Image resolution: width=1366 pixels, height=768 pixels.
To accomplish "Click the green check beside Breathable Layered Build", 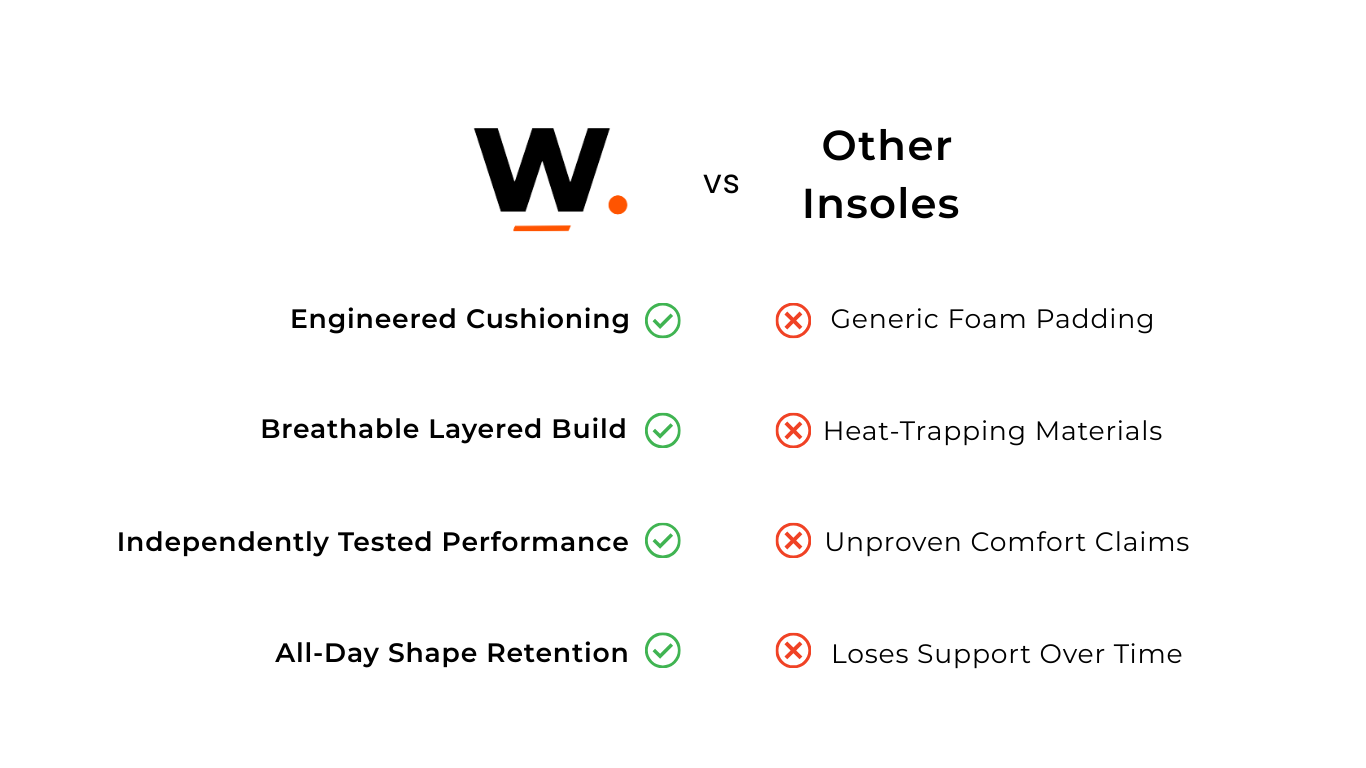I will [662, 431].
